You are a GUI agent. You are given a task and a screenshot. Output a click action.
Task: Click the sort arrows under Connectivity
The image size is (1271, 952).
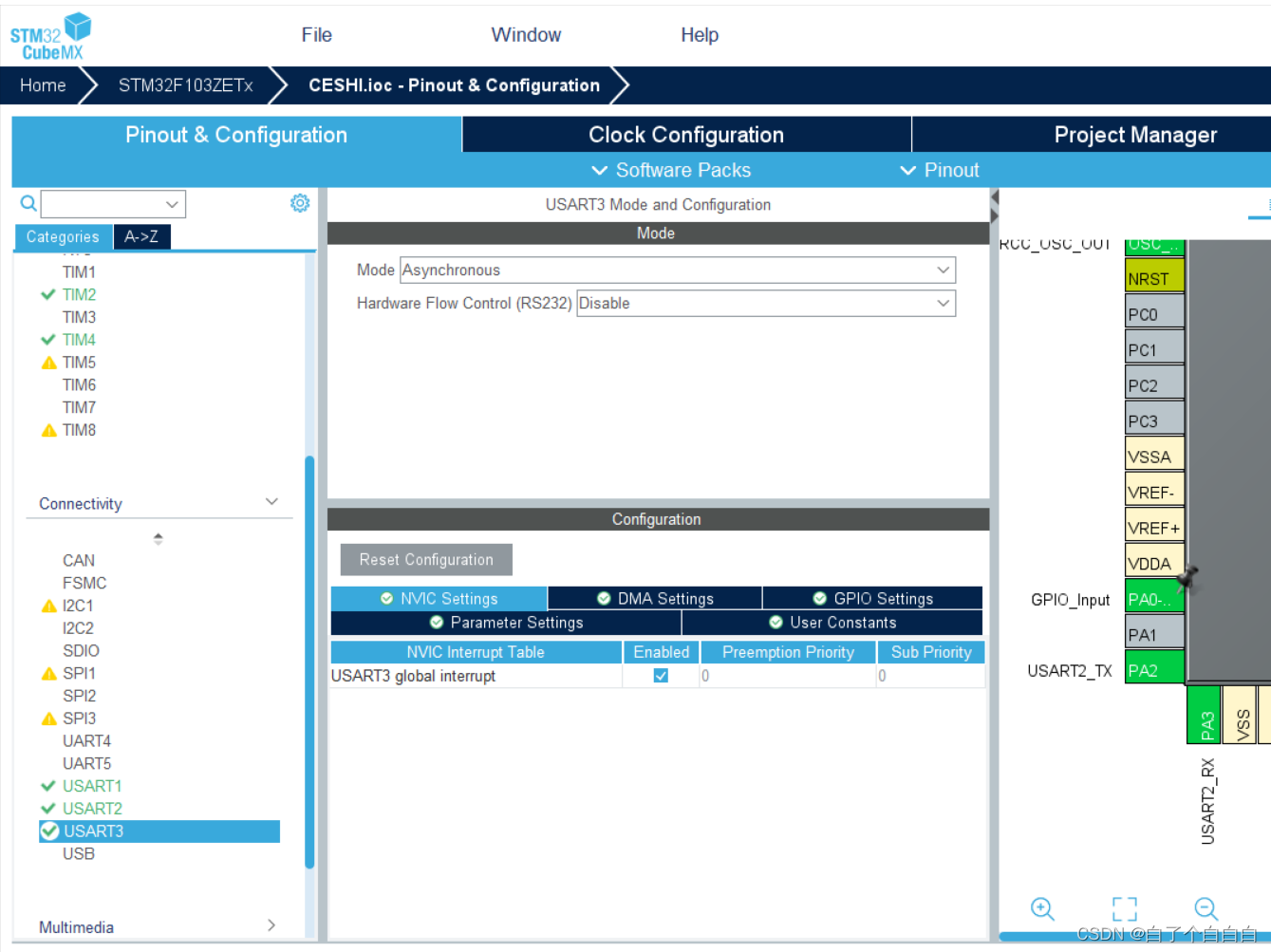point(159,538)
